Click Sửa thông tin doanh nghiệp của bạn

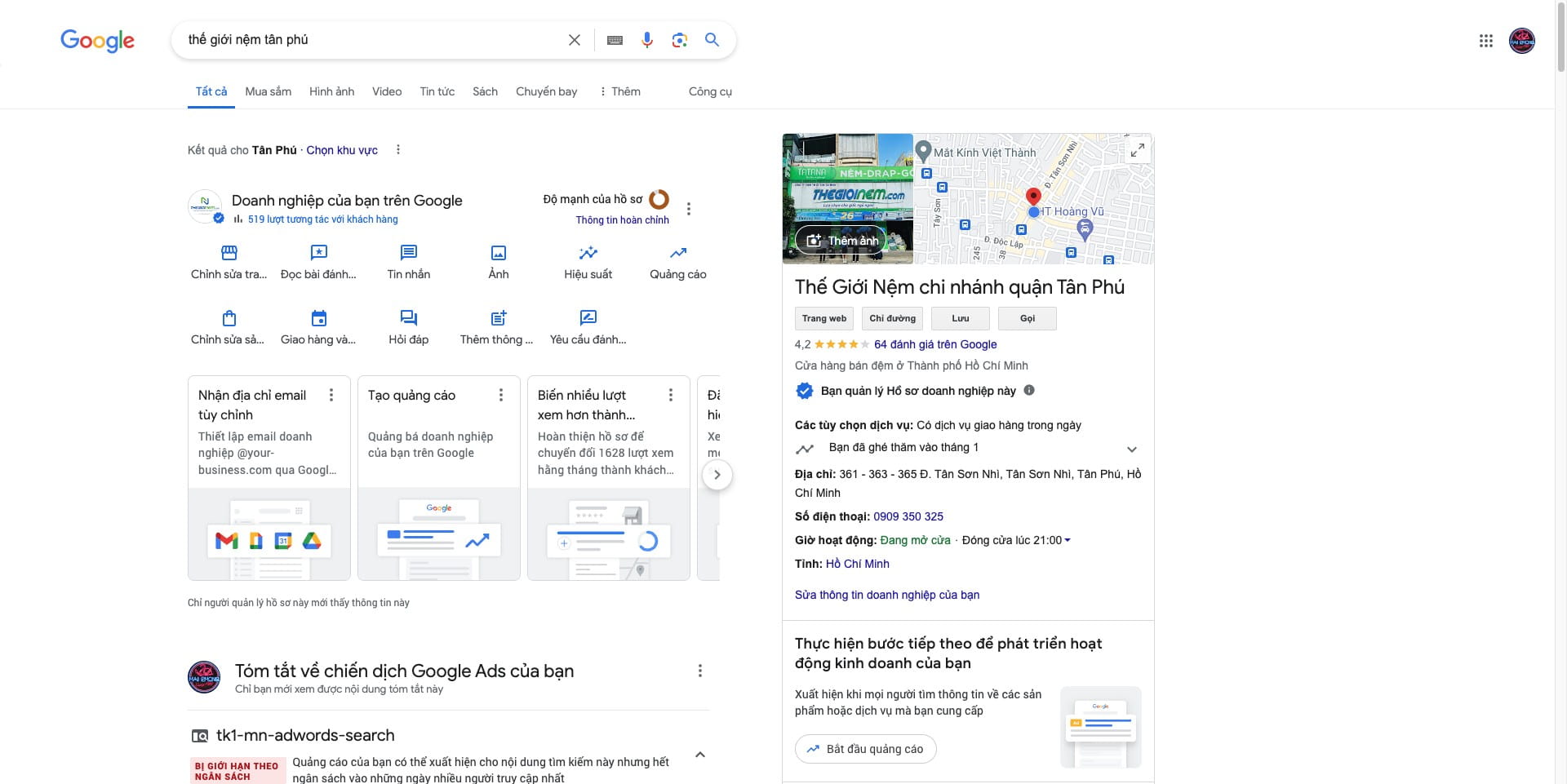click(x=887, y=595)
